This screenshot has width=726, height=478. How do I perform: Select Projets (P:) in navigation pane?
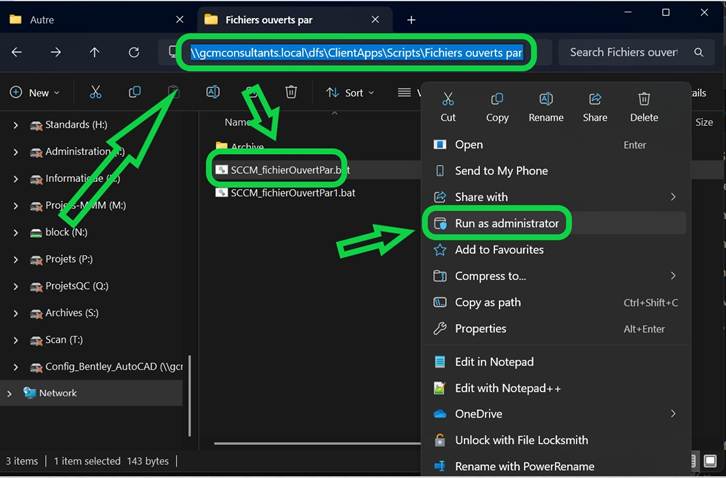(69, 259)
